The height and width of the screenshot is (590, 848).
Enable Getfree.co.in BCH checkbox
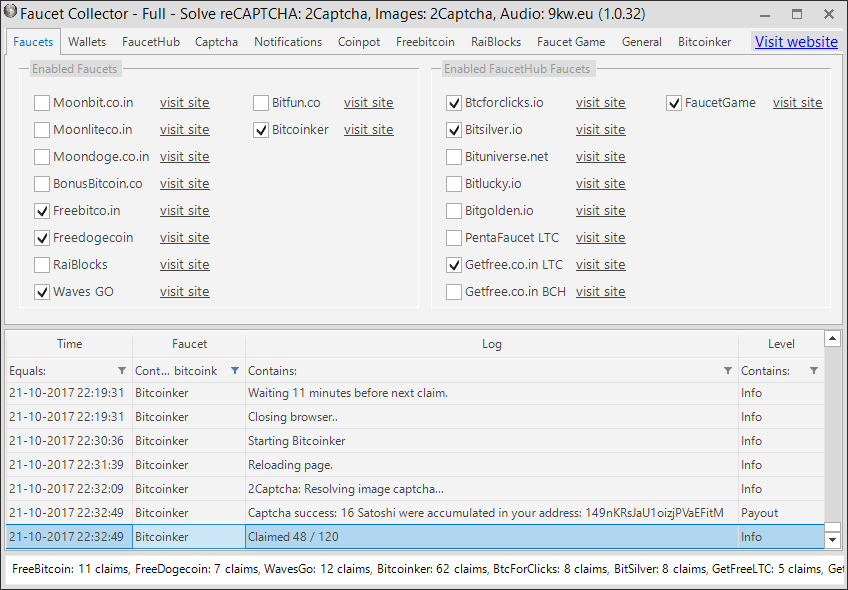click(x=453, y=292)
